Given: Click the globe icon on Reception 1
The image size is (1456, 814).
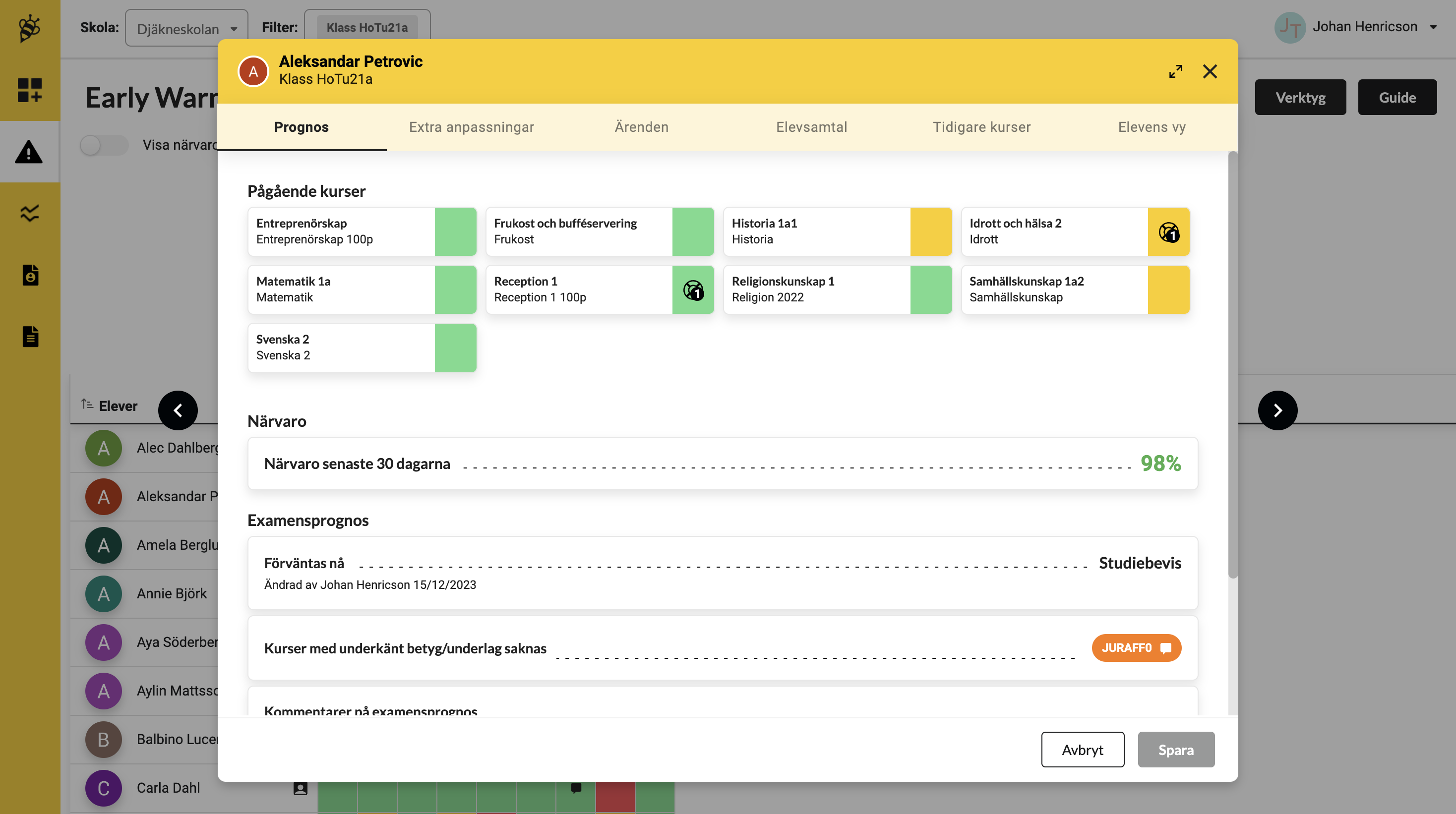Looking at the screenshot, I should (693, 291).
